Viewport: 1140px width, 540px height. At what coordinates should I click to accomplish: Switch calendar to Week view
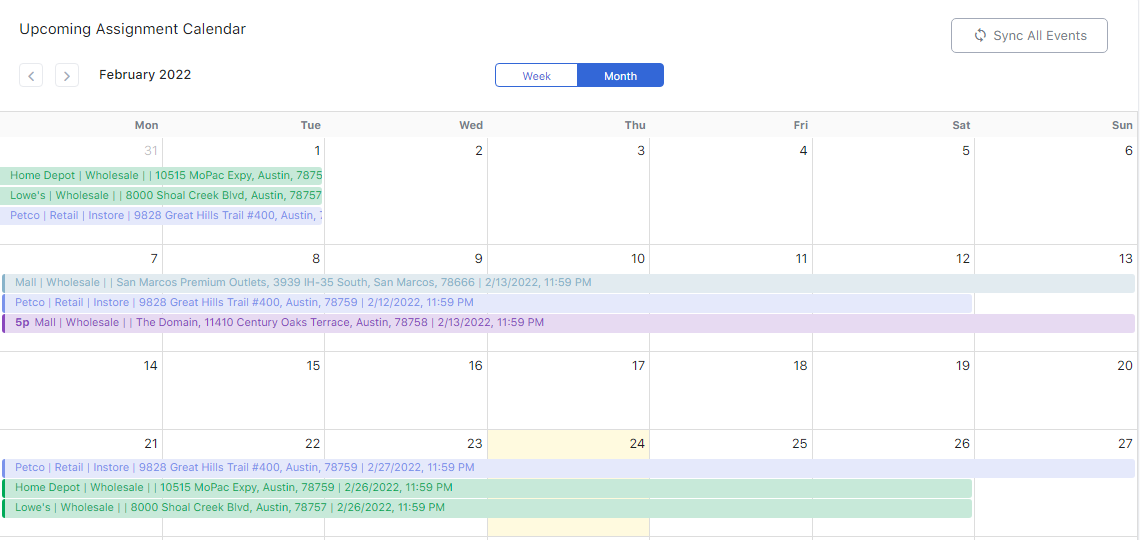(x=537, y=76)
